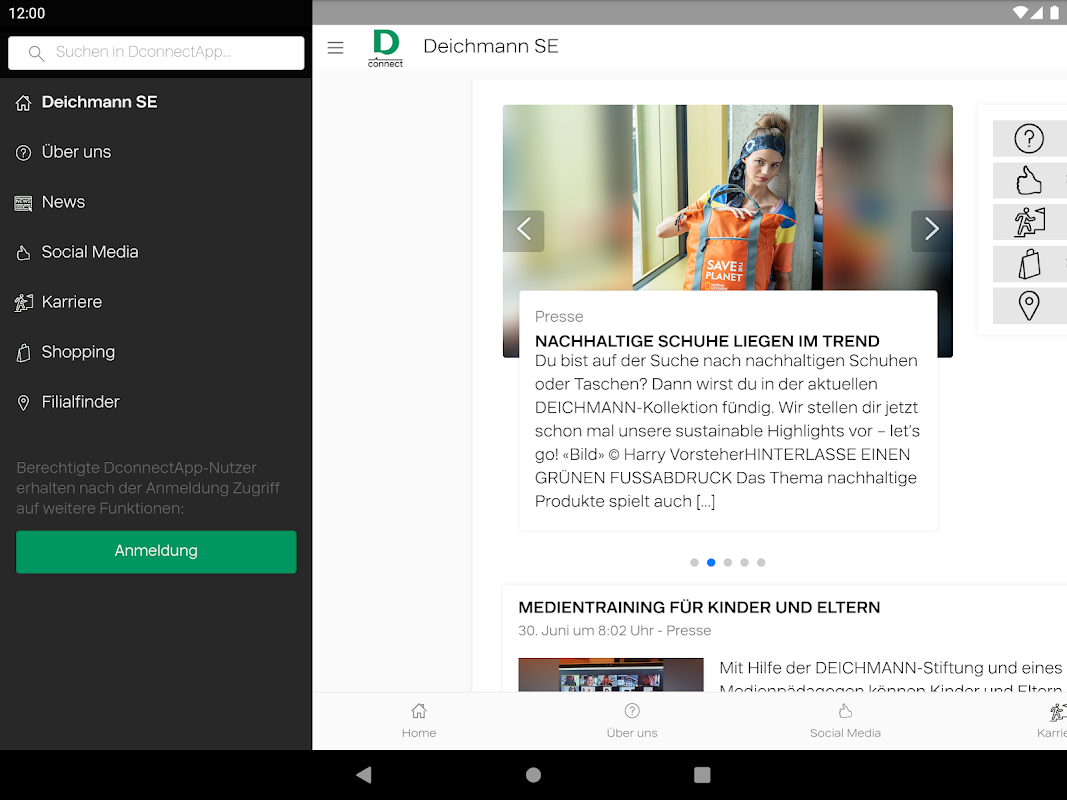Go to the previous carousel slide
This screenshot has height=800, width=1067.
point(523,230)
